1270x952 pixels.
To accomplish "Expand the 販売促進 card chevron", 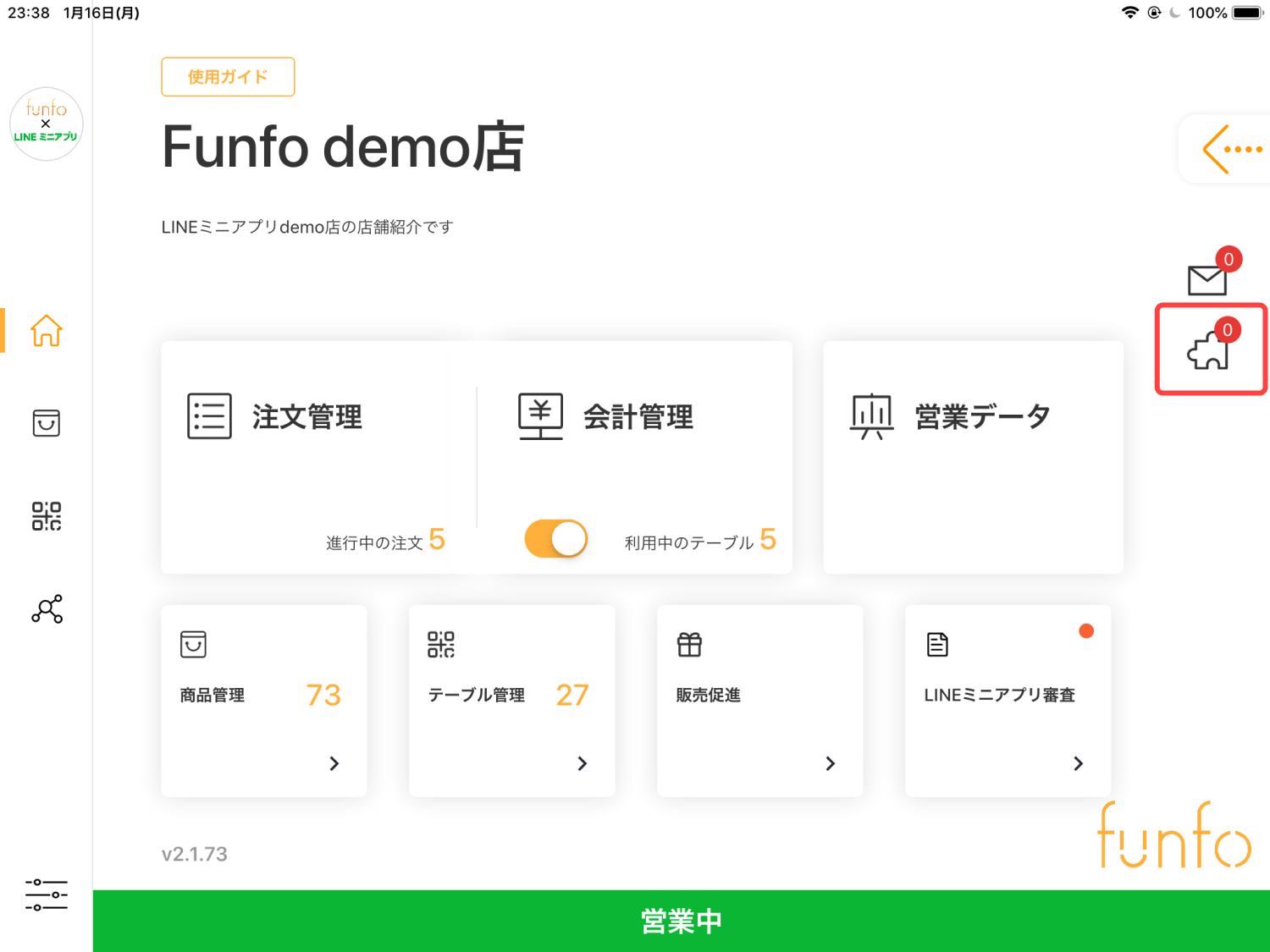I will click(x=831, y=763).
